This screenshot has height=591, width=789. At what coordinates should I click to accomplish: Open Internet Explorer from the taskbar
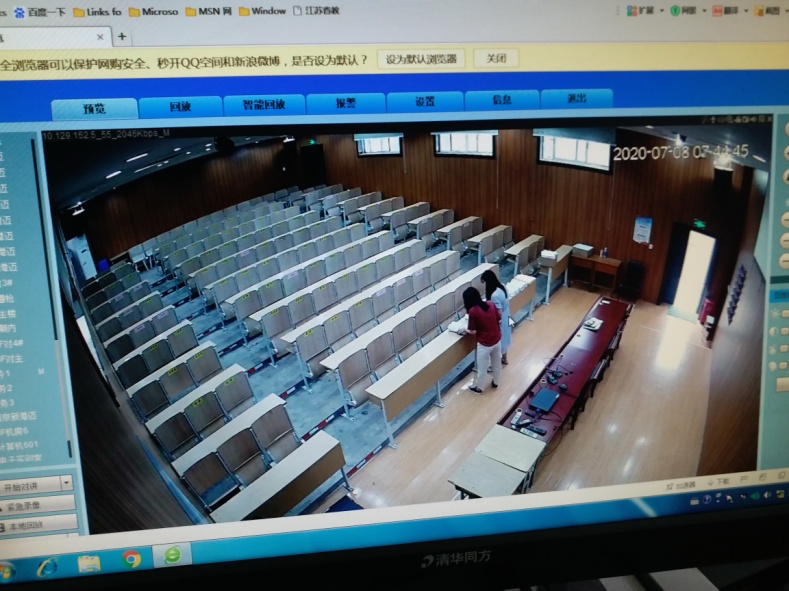[48, 568]
